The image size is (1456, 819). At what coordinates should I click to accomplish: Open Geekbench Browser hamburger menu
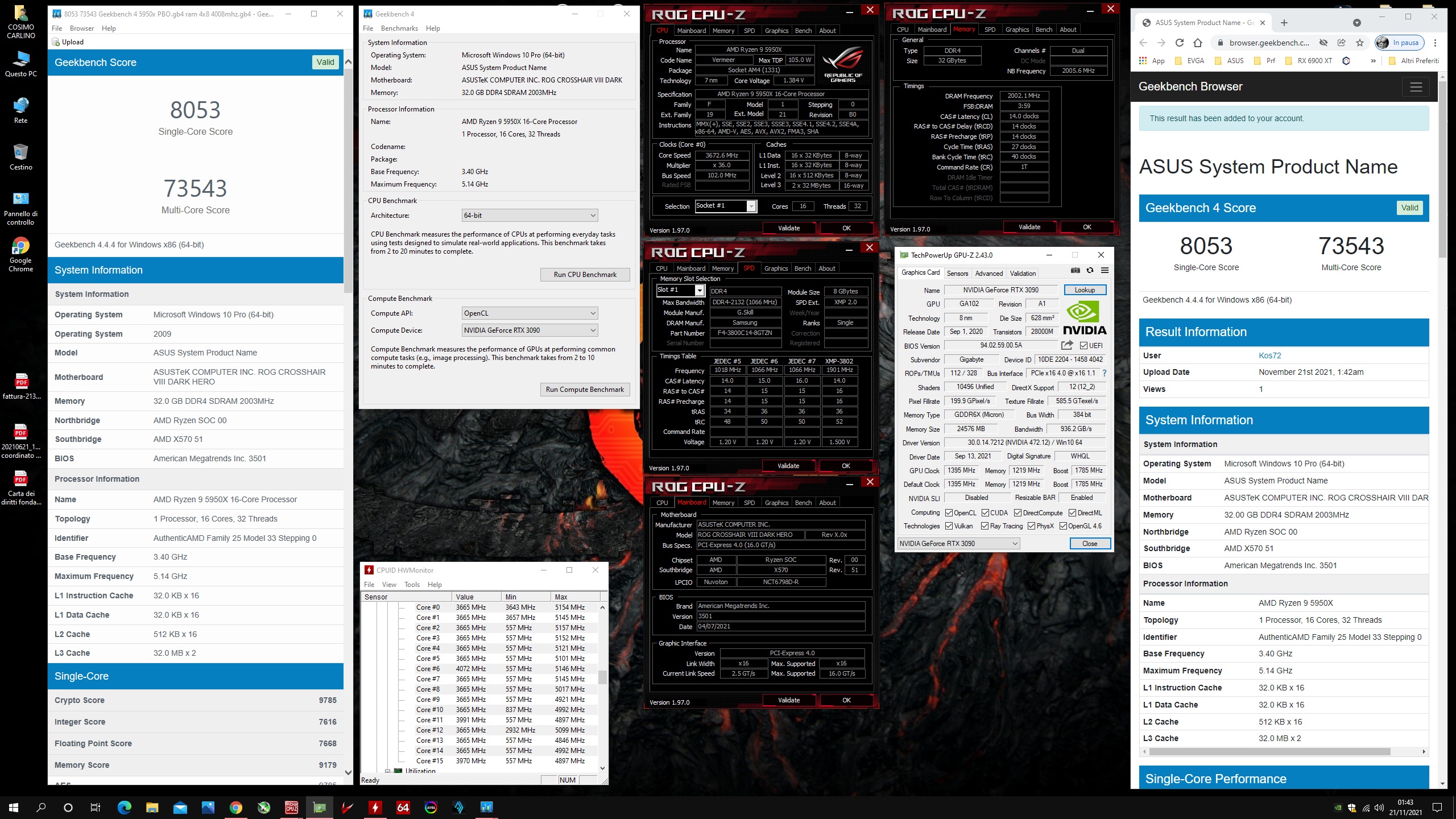coord(1416,87)
